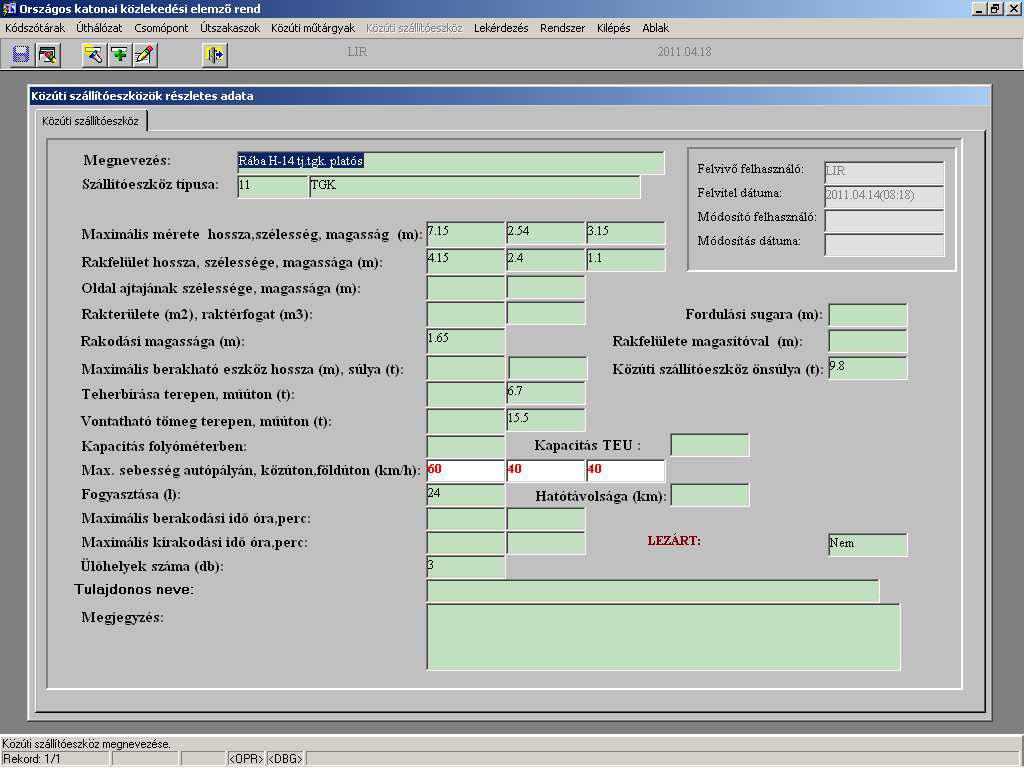Click the exit door toolbar icon
Image resolution: width=1024 pixels, height=768 pixels.
215,54
